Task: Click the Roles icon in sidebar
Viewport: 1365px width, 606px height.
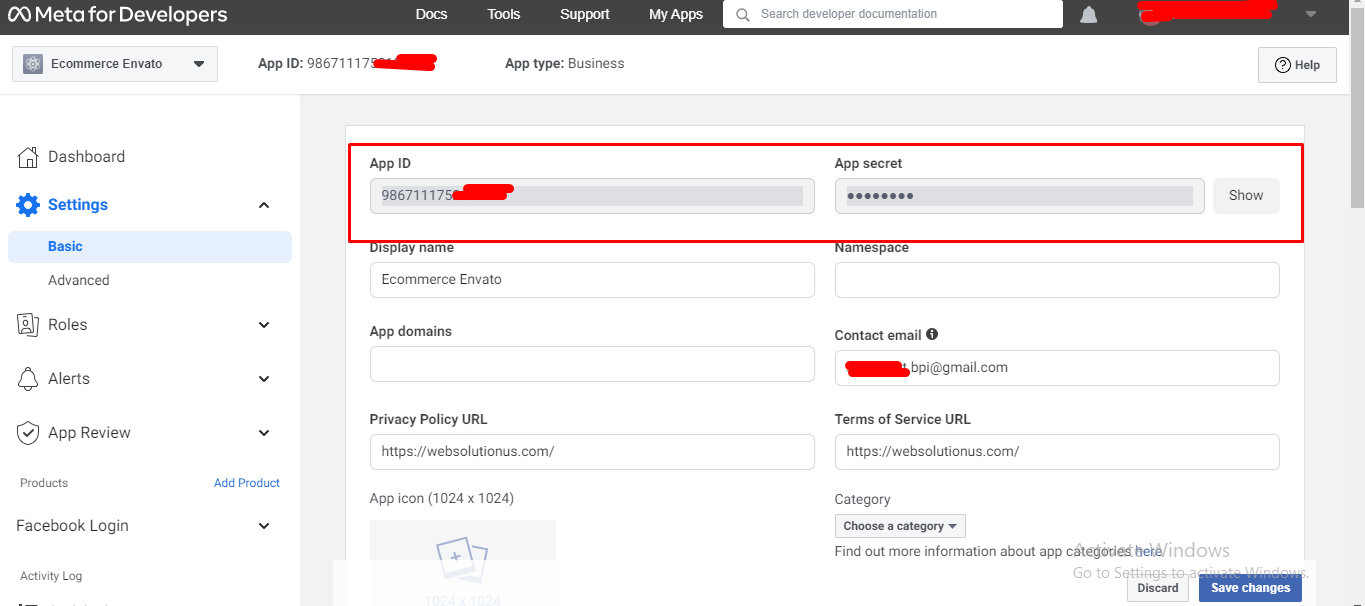Action: [x=29, y=325]
